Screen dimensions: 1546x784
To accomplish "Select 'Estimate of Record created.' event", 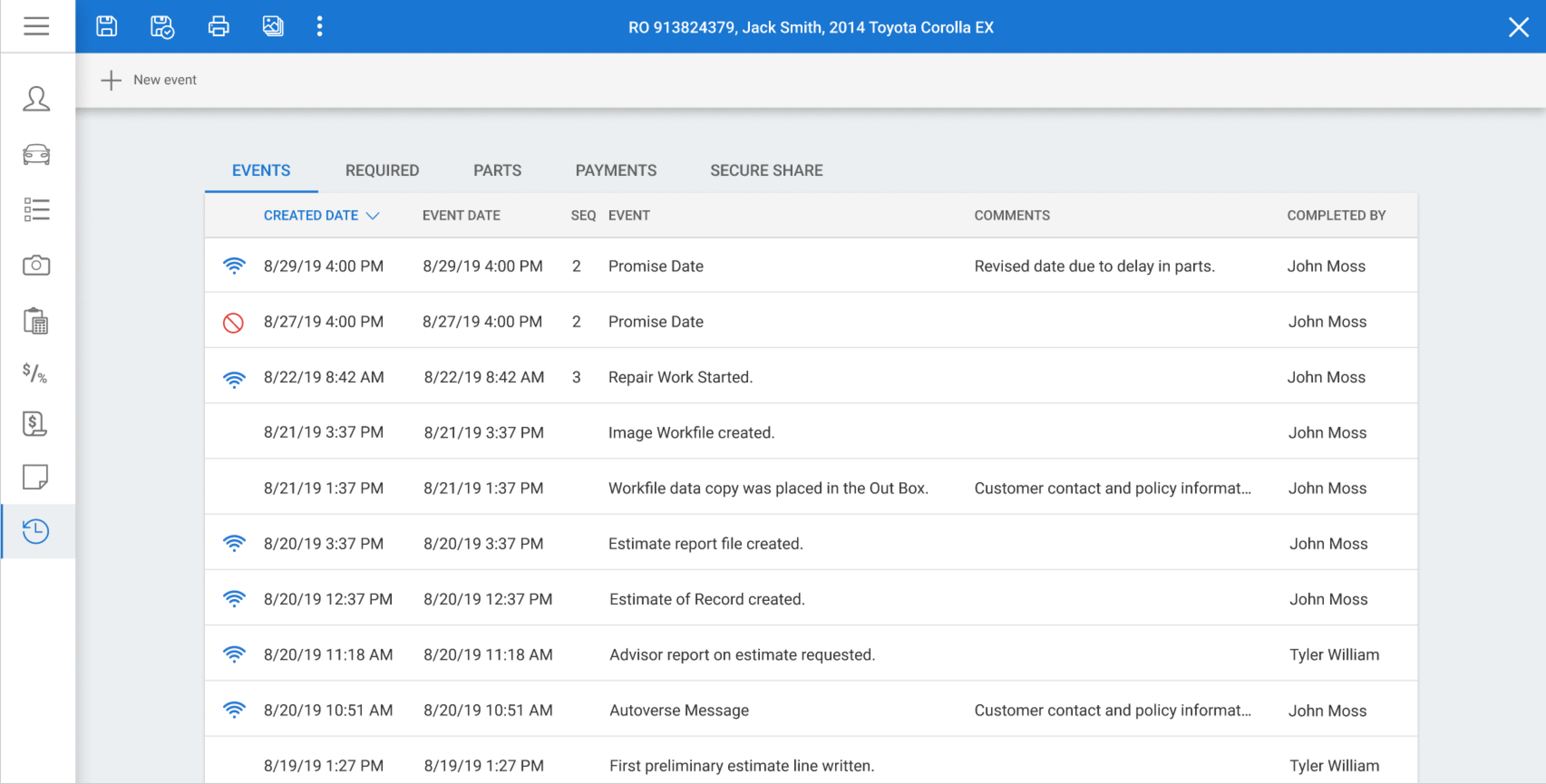I will pos(707,599).
